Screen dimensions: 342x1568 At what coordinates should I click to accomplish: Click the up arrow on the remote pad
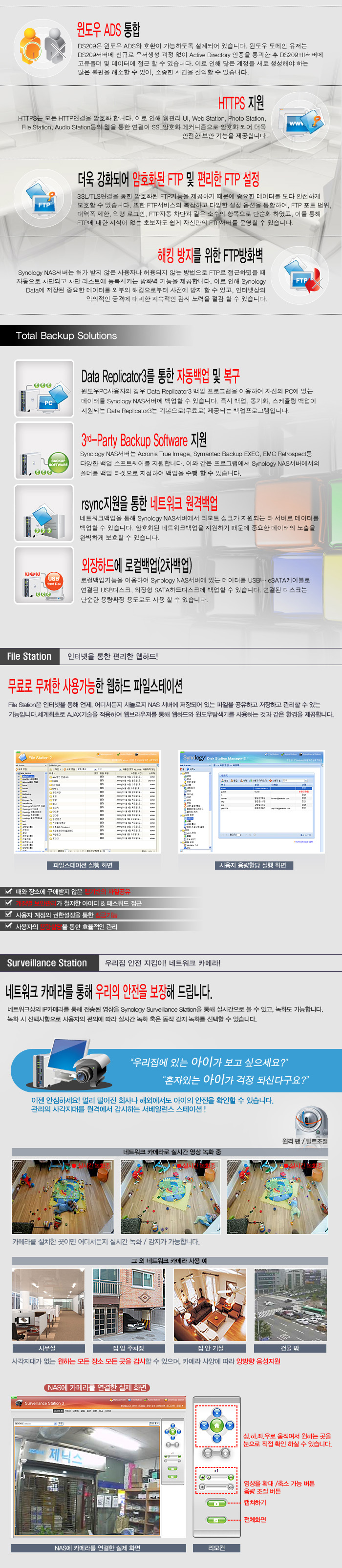coord(217,1413)
